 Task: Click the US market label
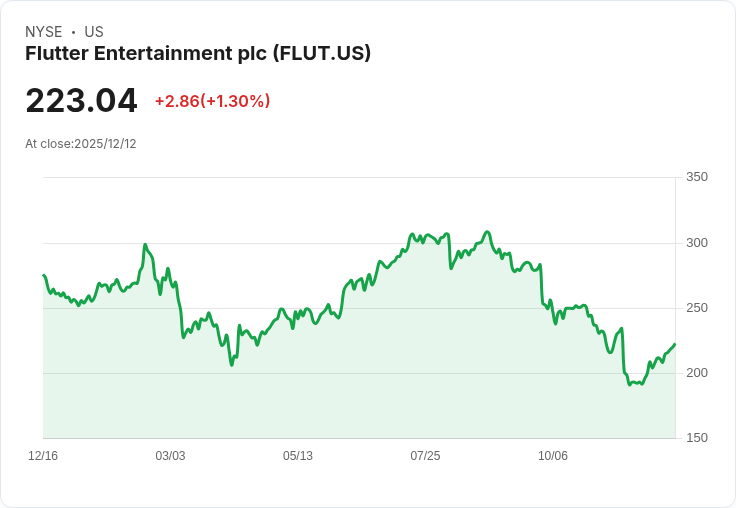click(x=94, y=32)
